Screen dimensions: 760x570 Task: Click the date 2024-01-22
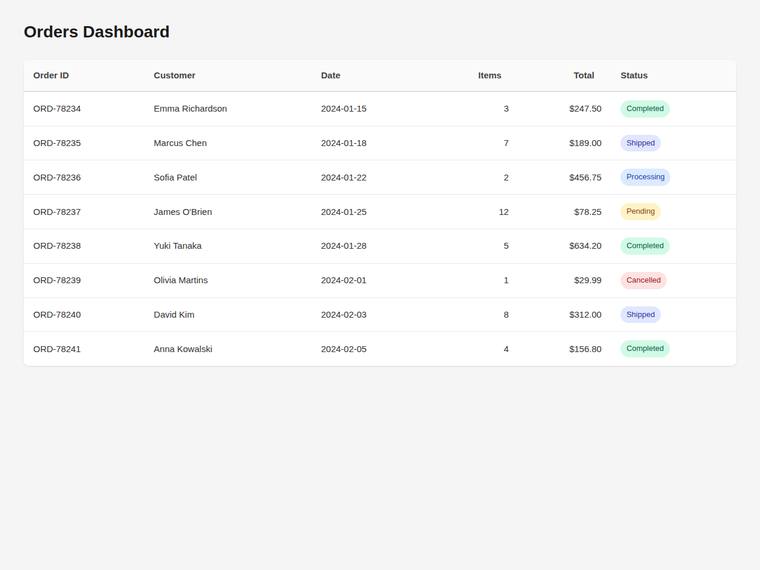pyautogui.click(x=344, y=177)
